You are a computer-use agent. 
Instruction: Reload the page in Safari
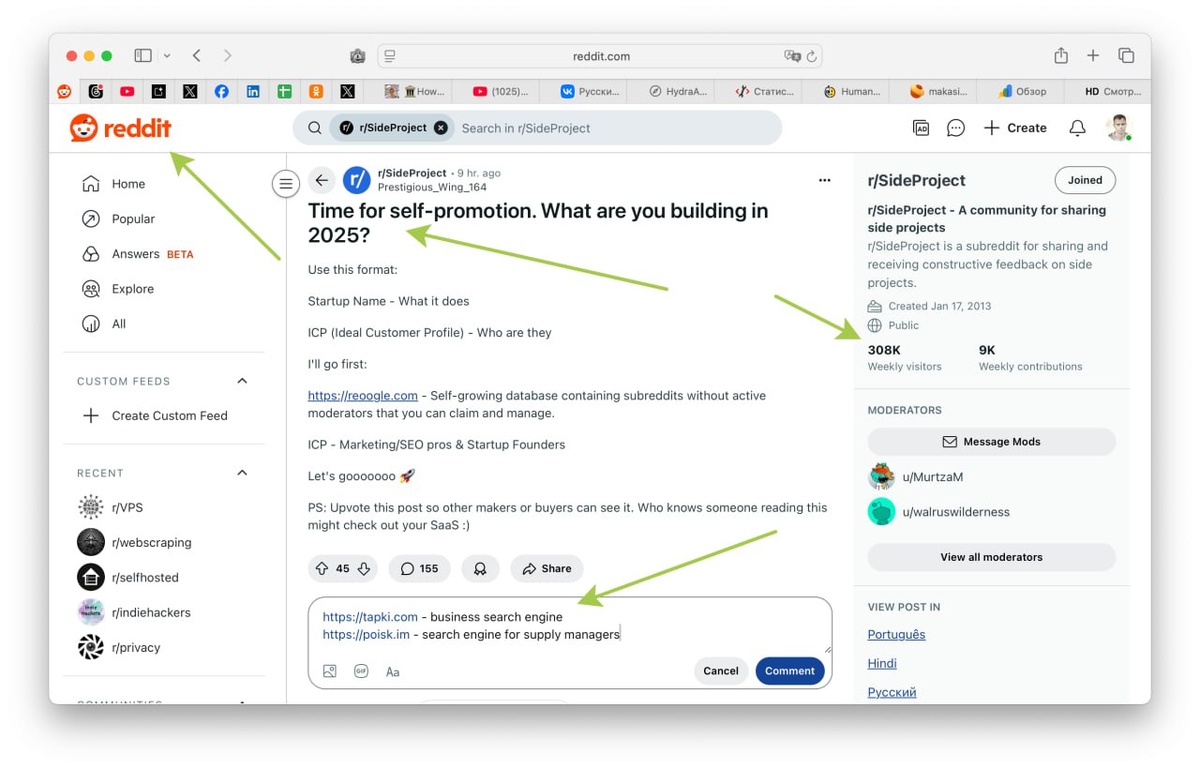click(812, 57)
